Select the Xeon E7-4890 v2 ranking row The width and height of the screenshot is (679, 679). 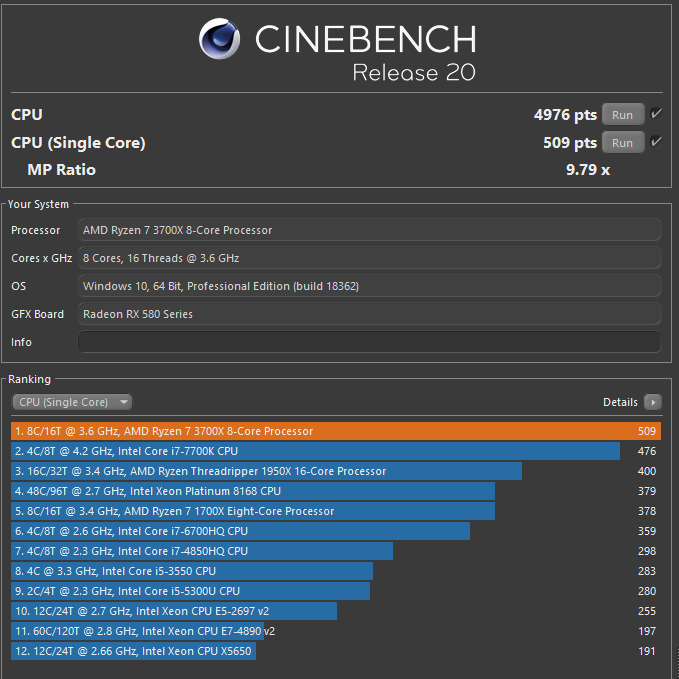[336, 631]
